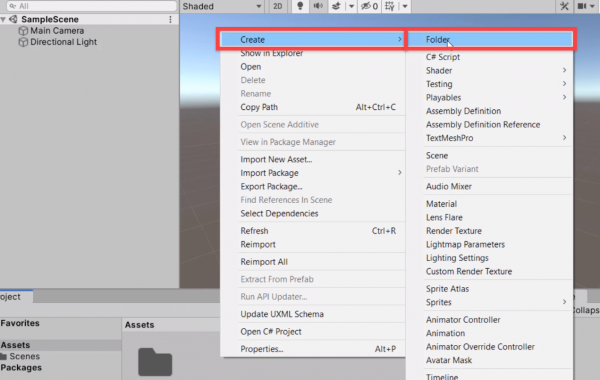Screen dimensions: 600x380
Task: Open the SampleScene options menu dots
Action: 170,19
